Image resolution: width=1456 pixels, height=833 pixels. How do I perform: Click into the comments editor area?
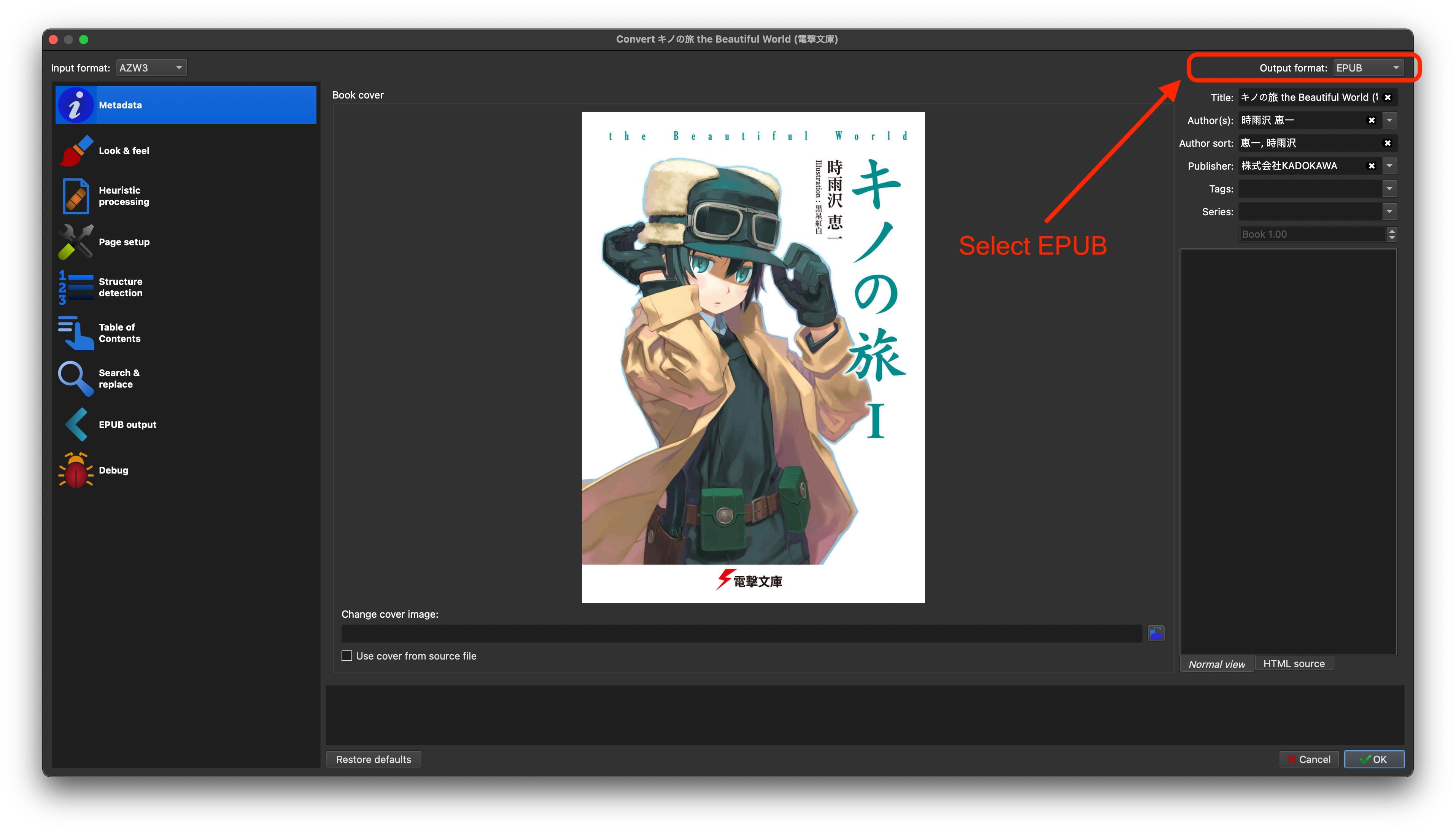[1288, 452]
